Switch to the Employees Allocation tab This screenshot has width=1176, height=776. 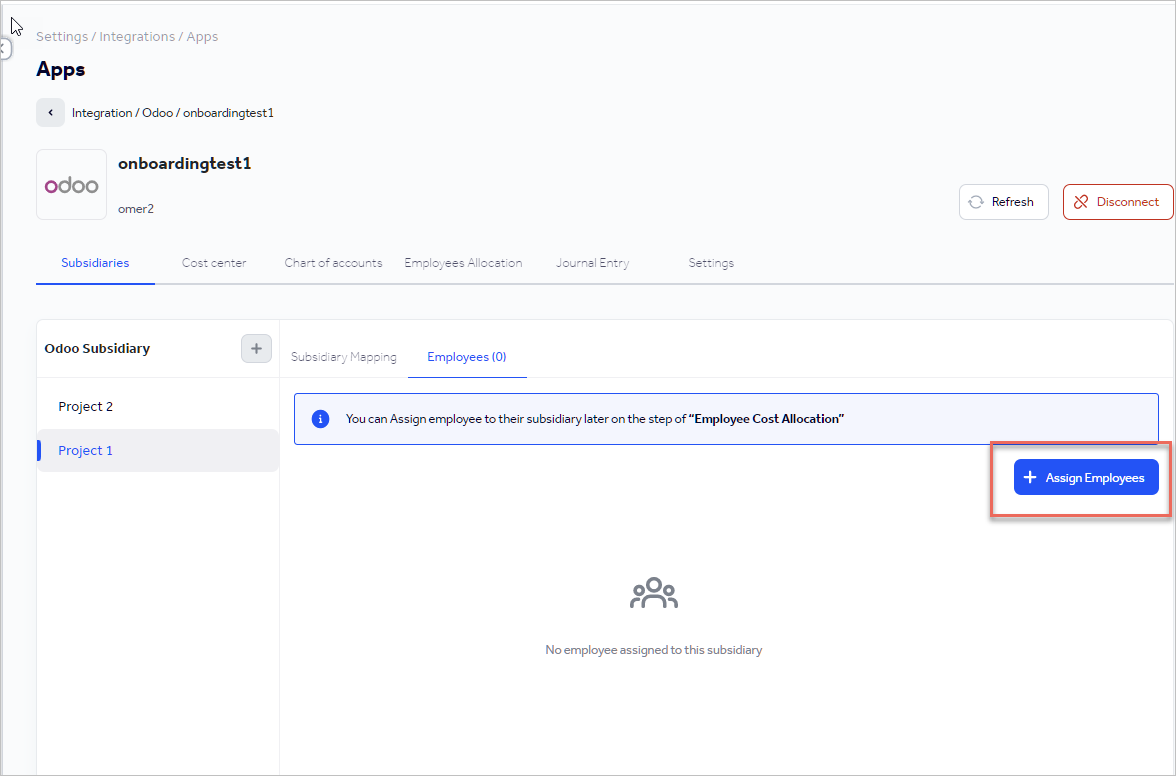(463, 262)
